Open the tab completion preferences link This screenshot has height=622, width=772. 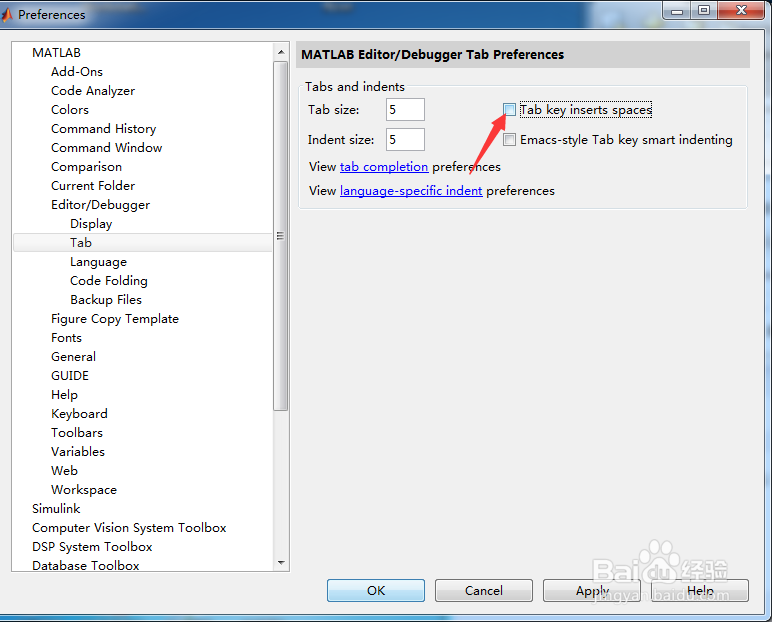tap(384, 167)
